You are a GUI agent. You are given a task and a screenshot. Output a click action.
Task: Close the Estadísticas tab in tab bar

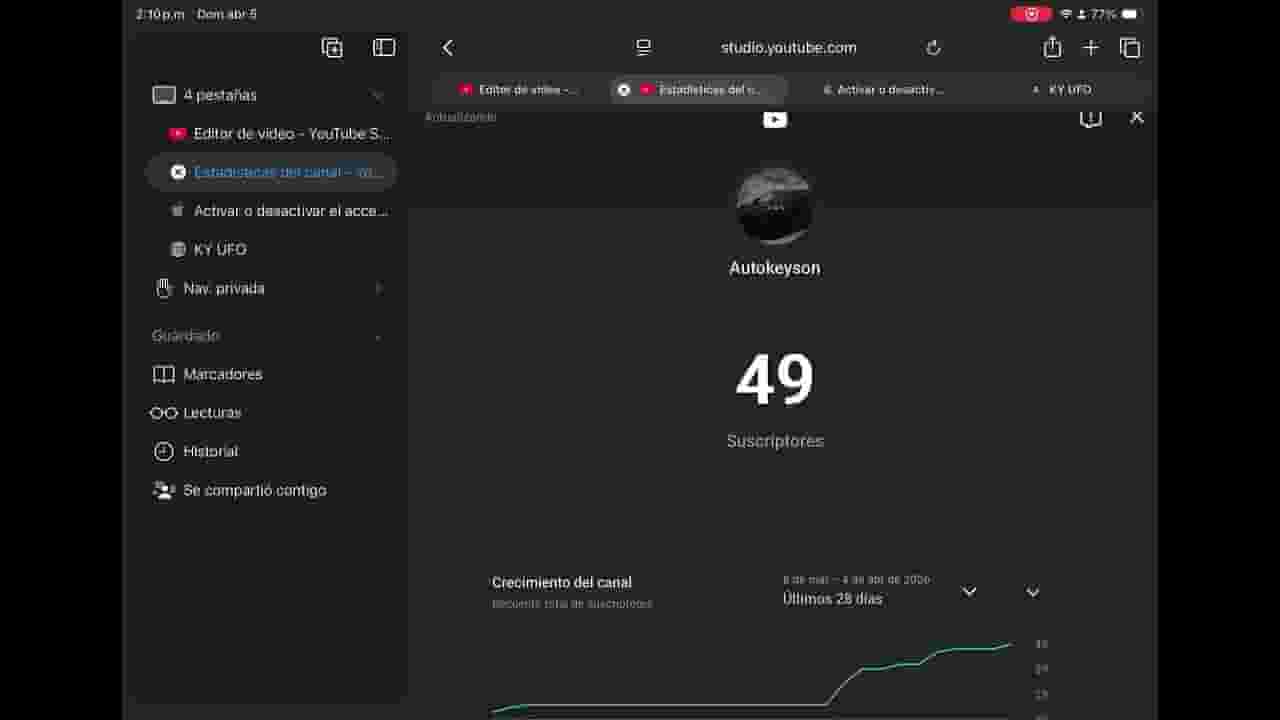(x=624, y=90)
